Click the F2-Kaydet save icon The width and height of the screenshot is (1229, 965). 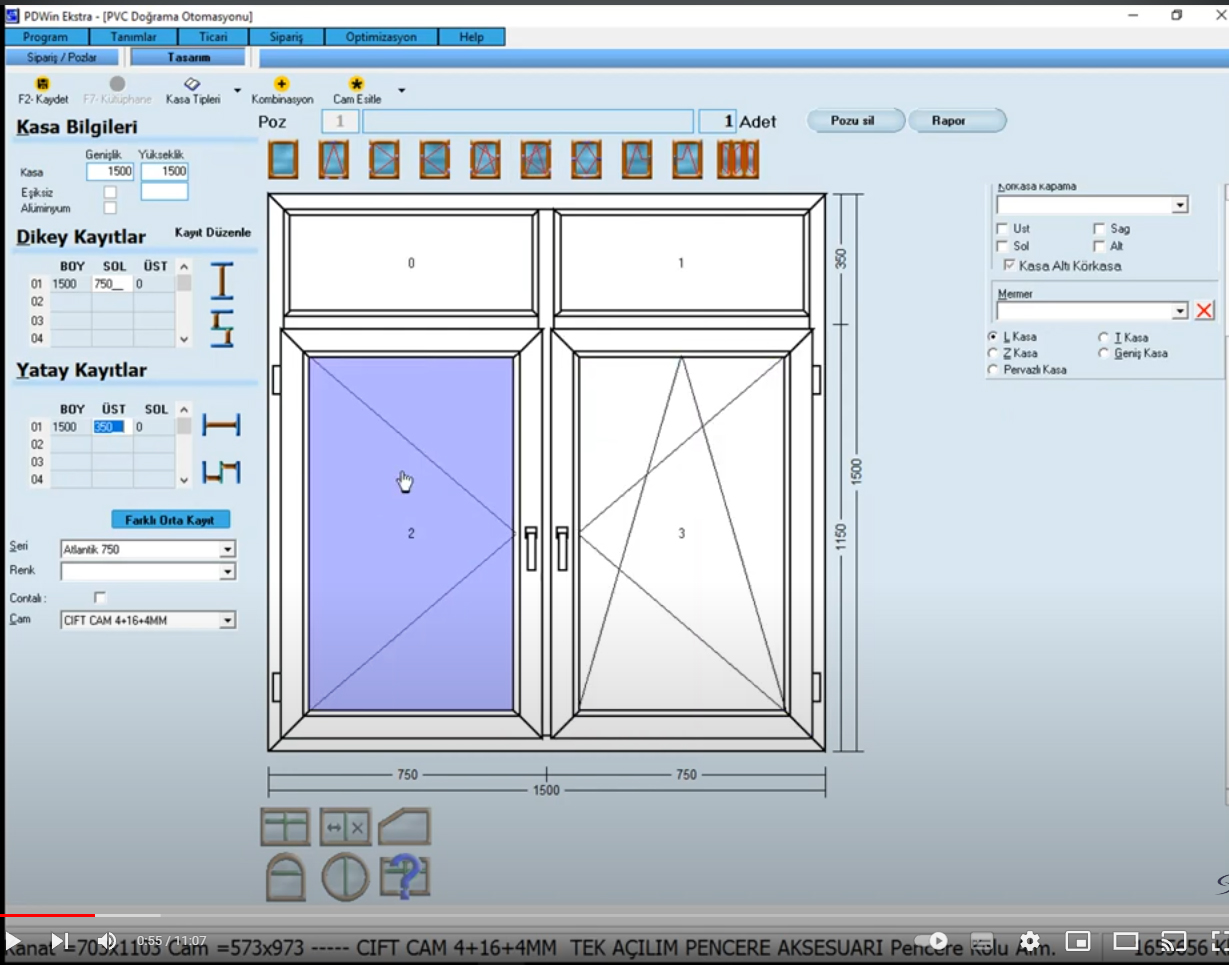pos(42,85)
